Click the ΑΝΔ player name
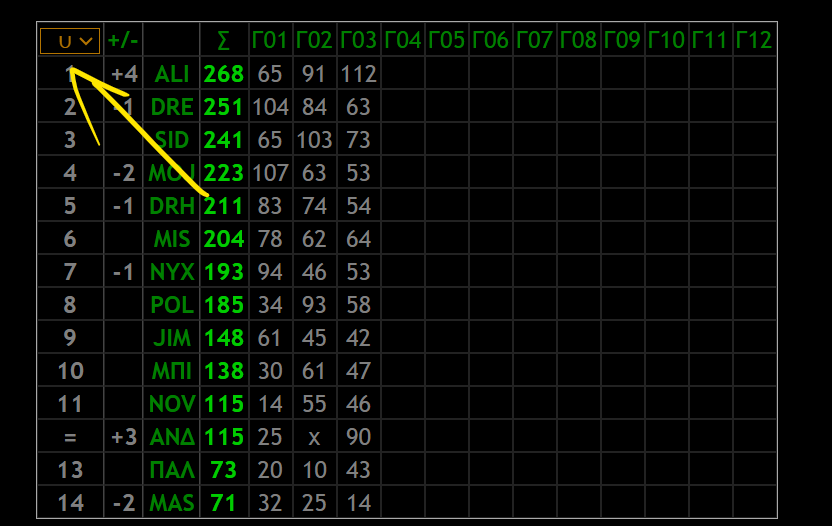Screen dimensions: 832x526 coord(172,437)
